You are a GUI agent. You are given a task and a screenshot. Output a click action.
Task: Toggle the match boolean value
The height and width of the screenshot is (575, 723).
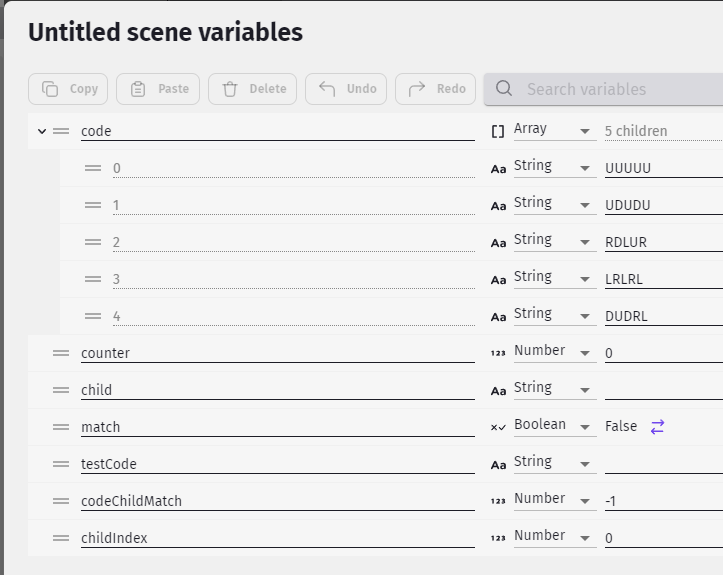click(658, 427)
